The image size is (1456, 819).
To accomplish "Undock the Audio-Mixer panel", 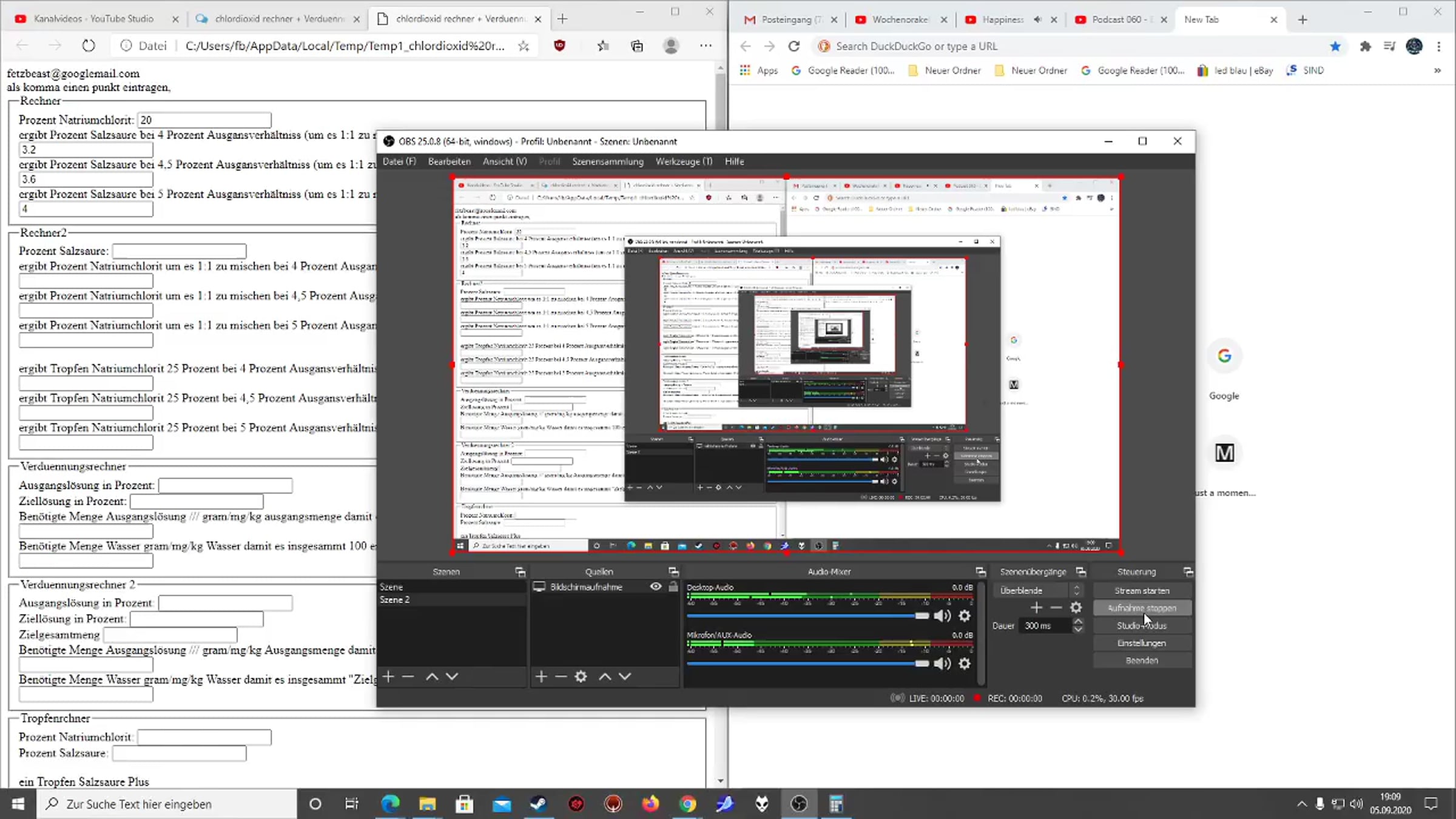I will tap(980, 571).
